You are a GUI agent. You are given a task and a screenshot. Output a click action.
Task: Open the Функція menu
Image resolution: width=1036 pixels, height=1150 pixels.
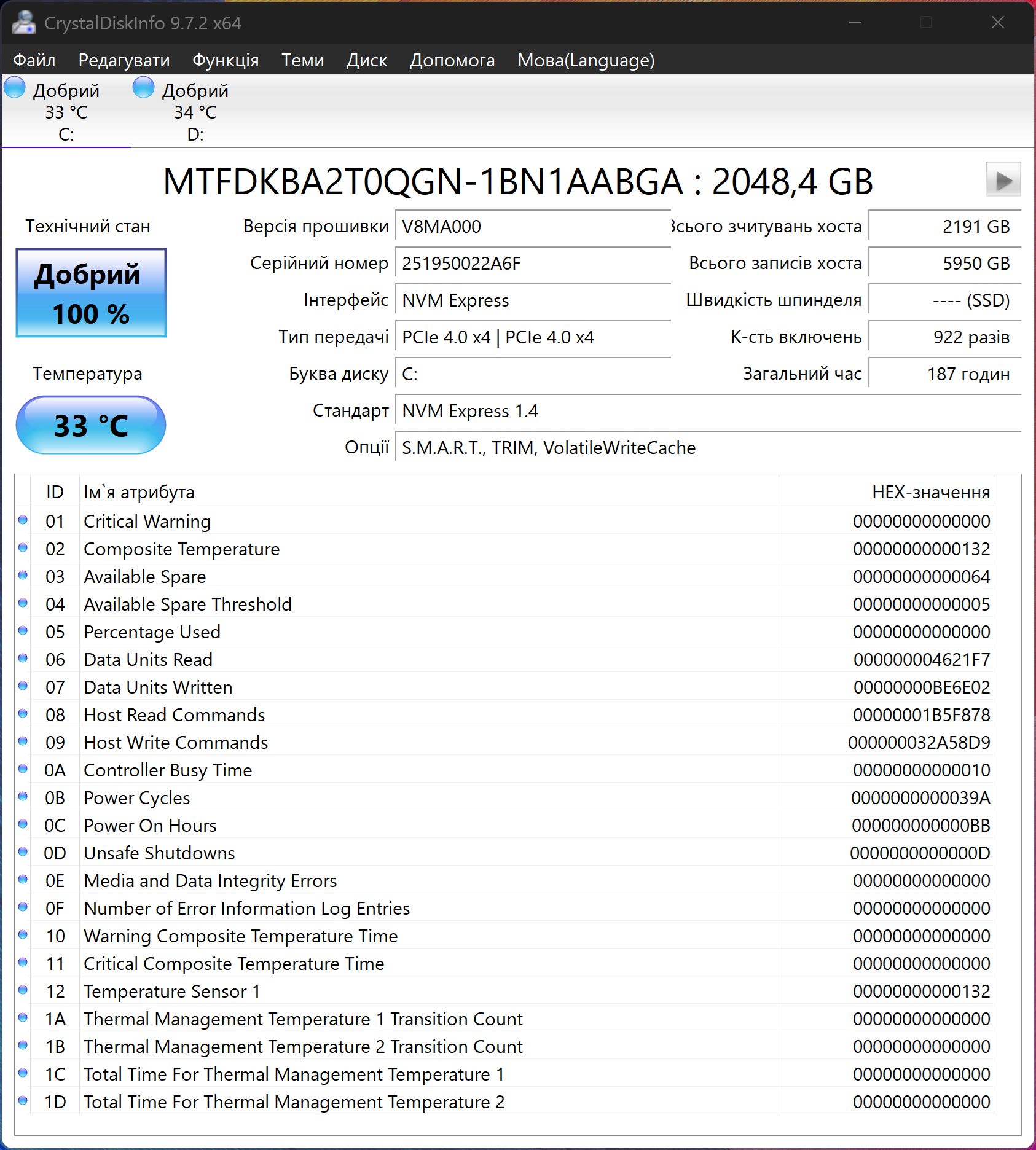click(x=226, y=60)
